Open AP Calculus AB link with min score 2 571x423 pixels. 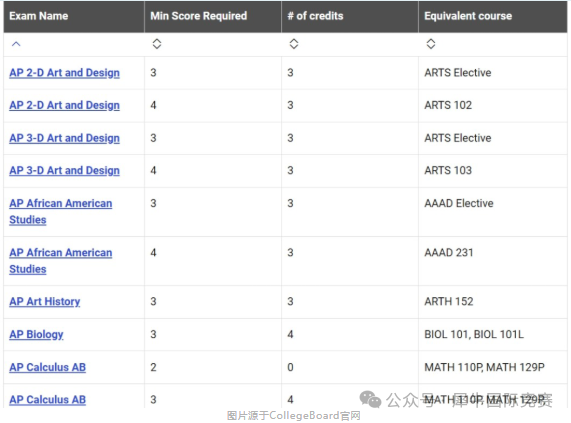pos(48,367)
